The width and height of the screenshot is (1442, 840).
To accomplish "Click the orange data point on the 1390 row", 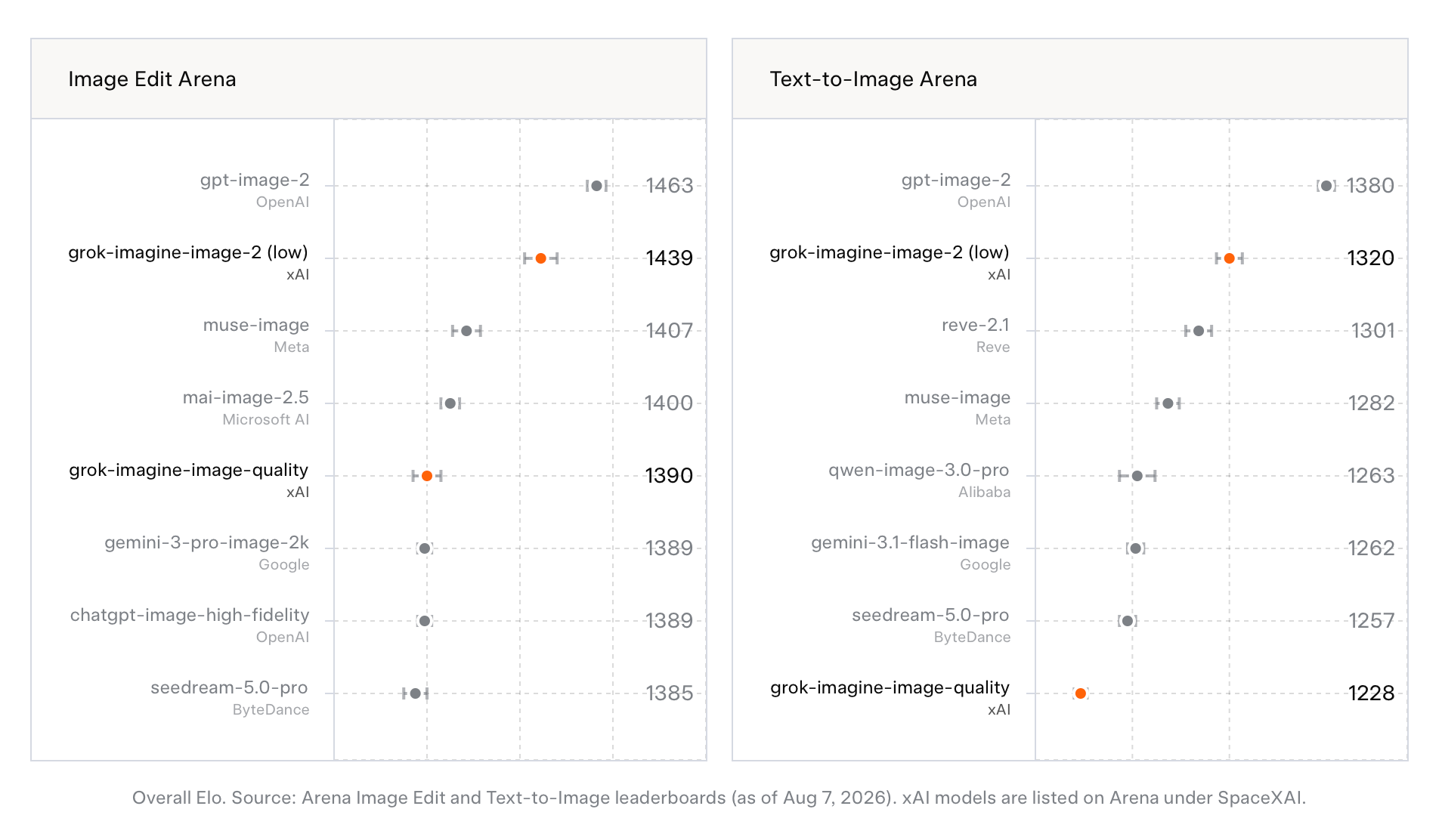I will point(427,476).
